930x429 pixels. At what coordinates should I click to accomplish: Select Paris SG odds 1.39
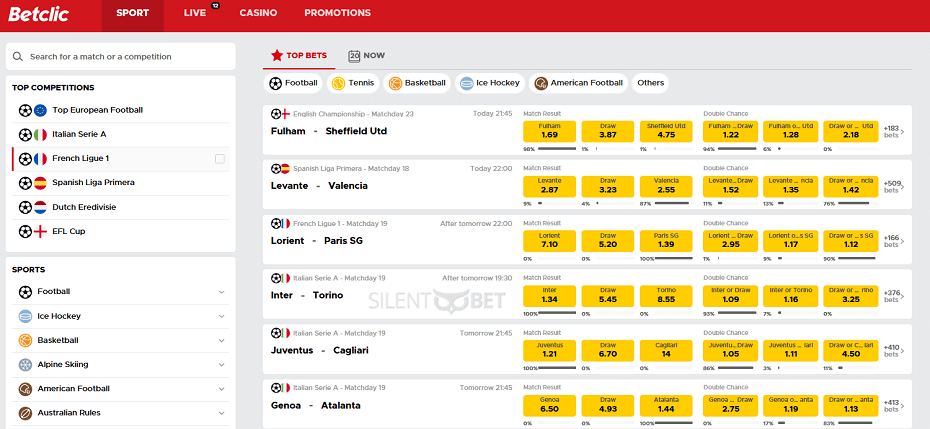(666, 241)
